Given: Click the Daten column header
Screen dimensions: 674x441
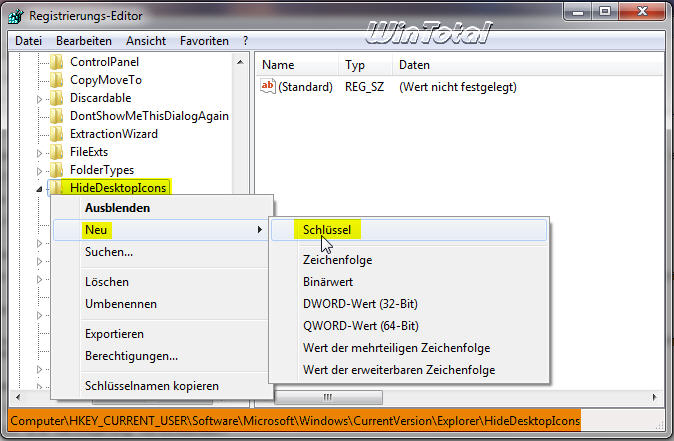Looking at the screenshot, I should click(528, 65).
